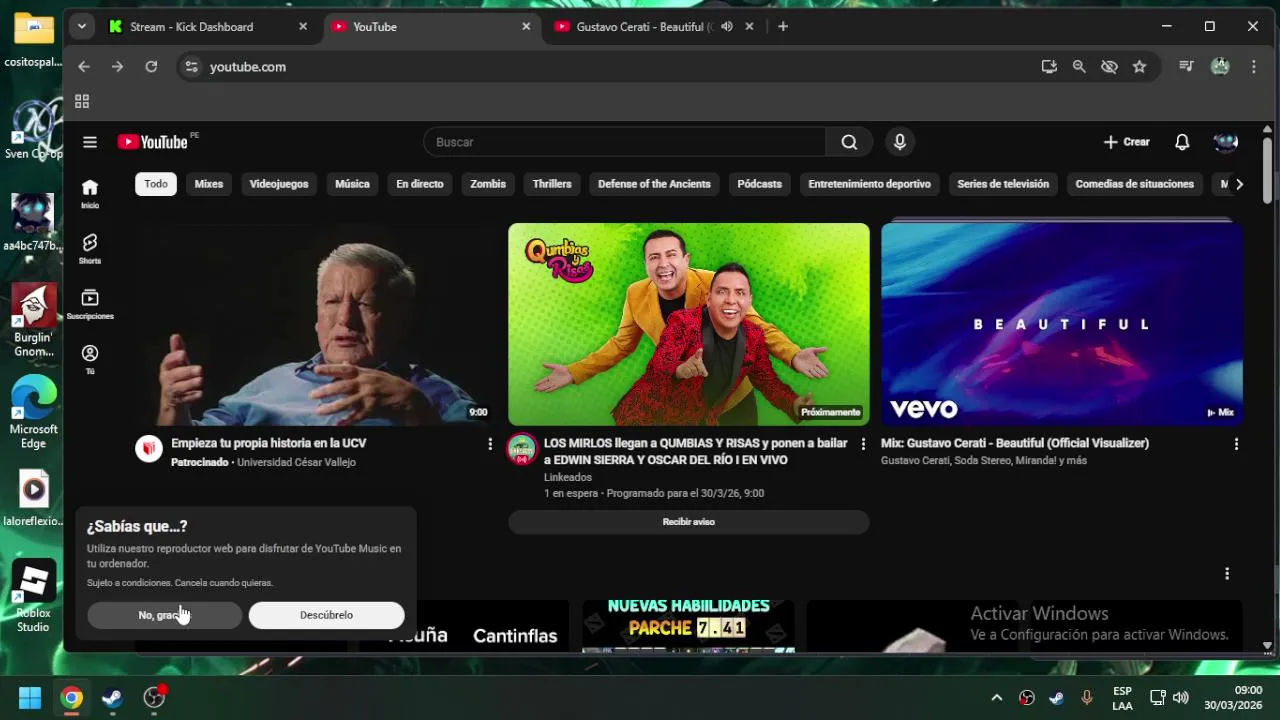
Task: Open options for LOS MIRLOS video
Action: coord(863,444)
